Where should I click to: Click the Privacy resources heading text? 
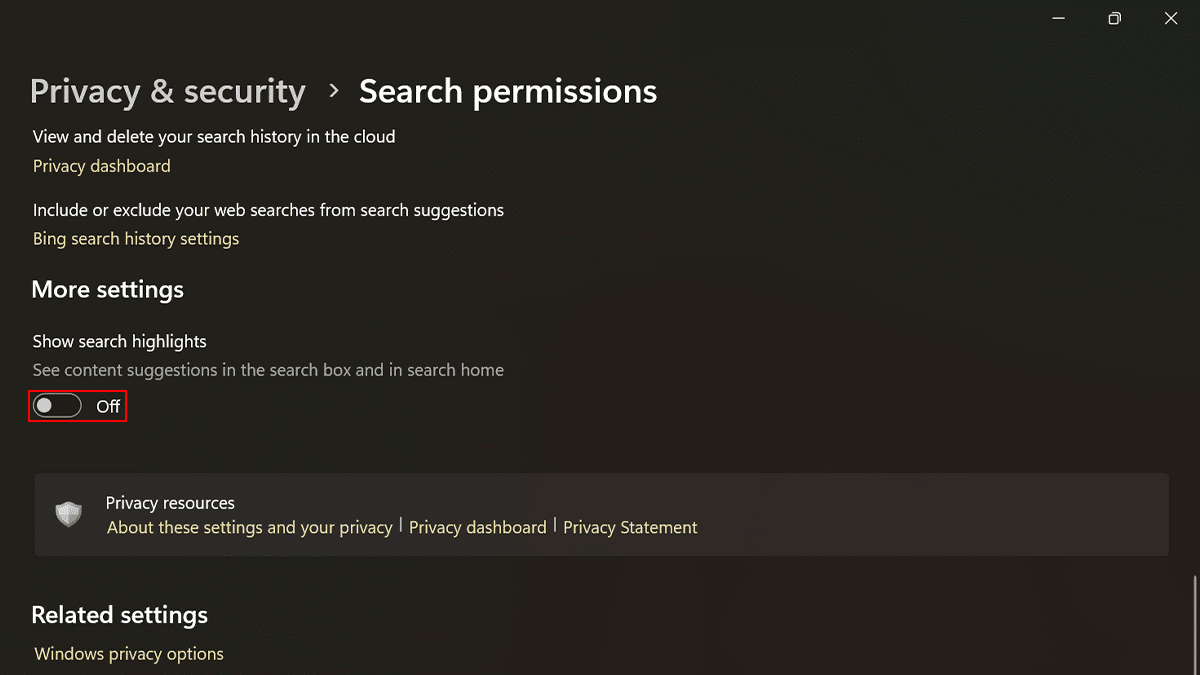point(170,503)
